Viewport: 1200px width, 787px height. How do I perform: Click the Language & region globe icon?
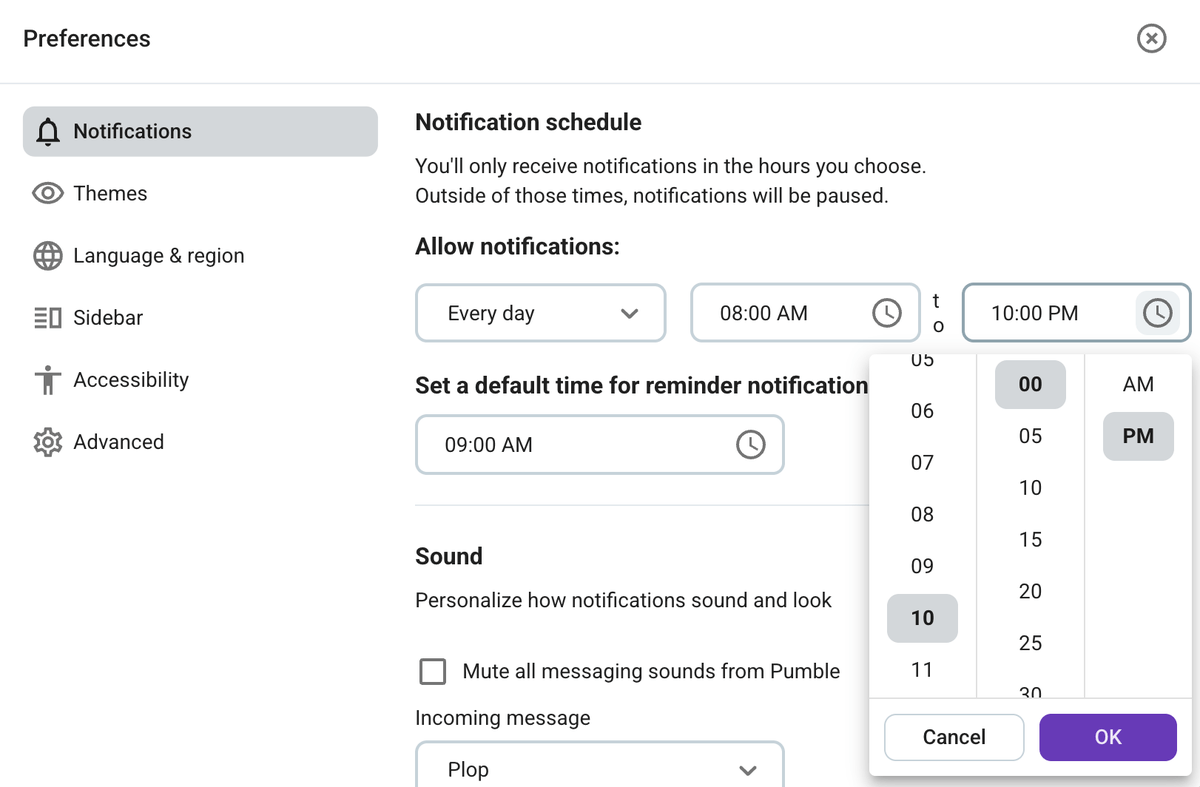46,255
